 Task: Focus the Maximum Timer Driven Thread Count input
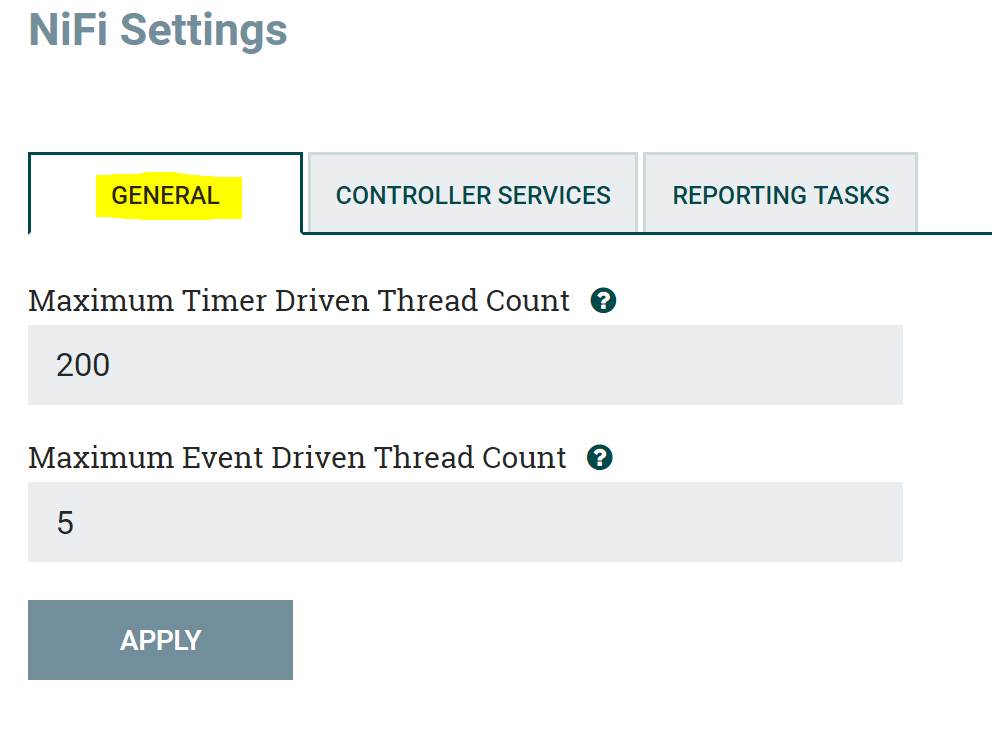pyautogui.click(x=466, y=365)
